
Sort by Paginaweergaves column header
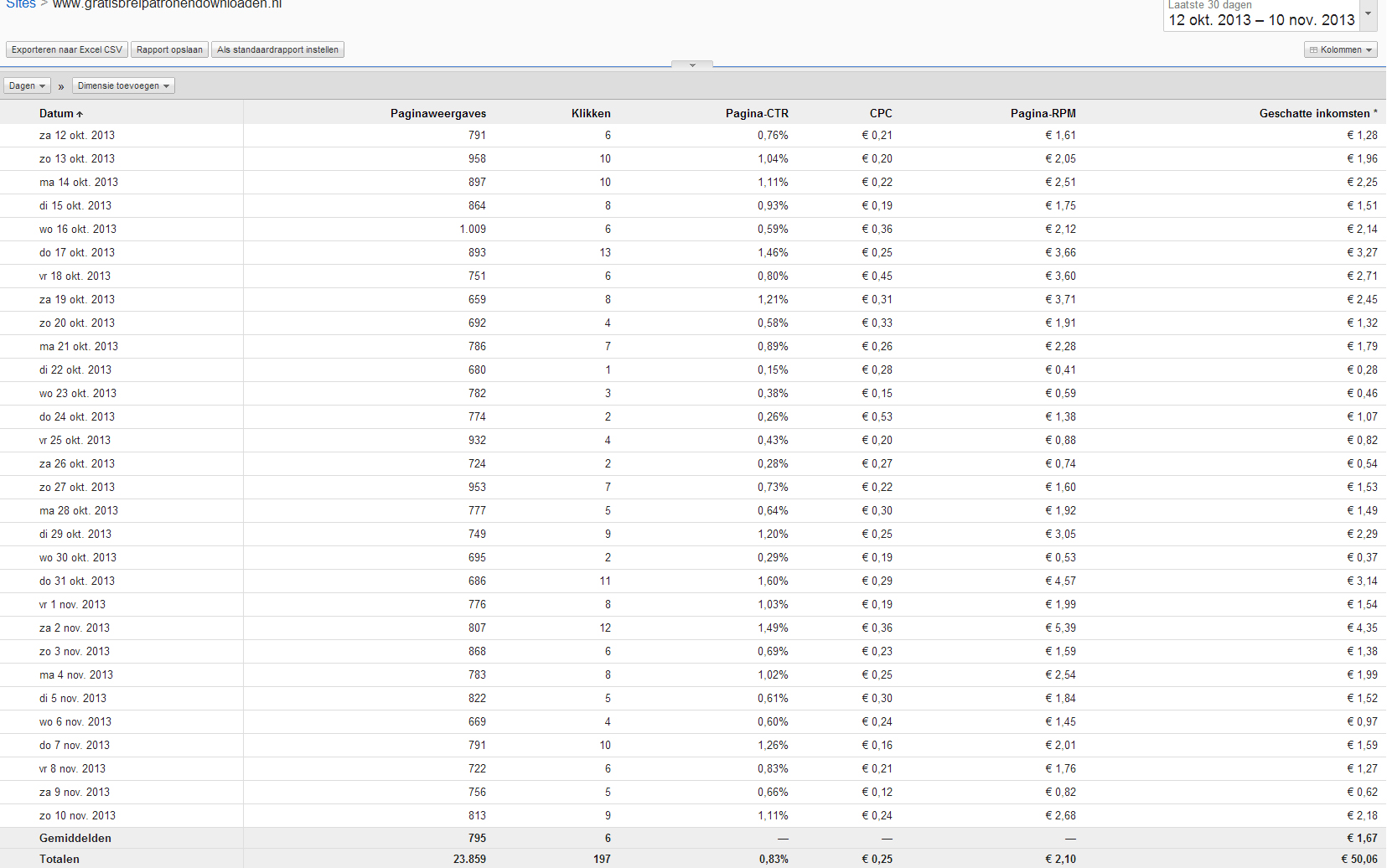[437, 113]
